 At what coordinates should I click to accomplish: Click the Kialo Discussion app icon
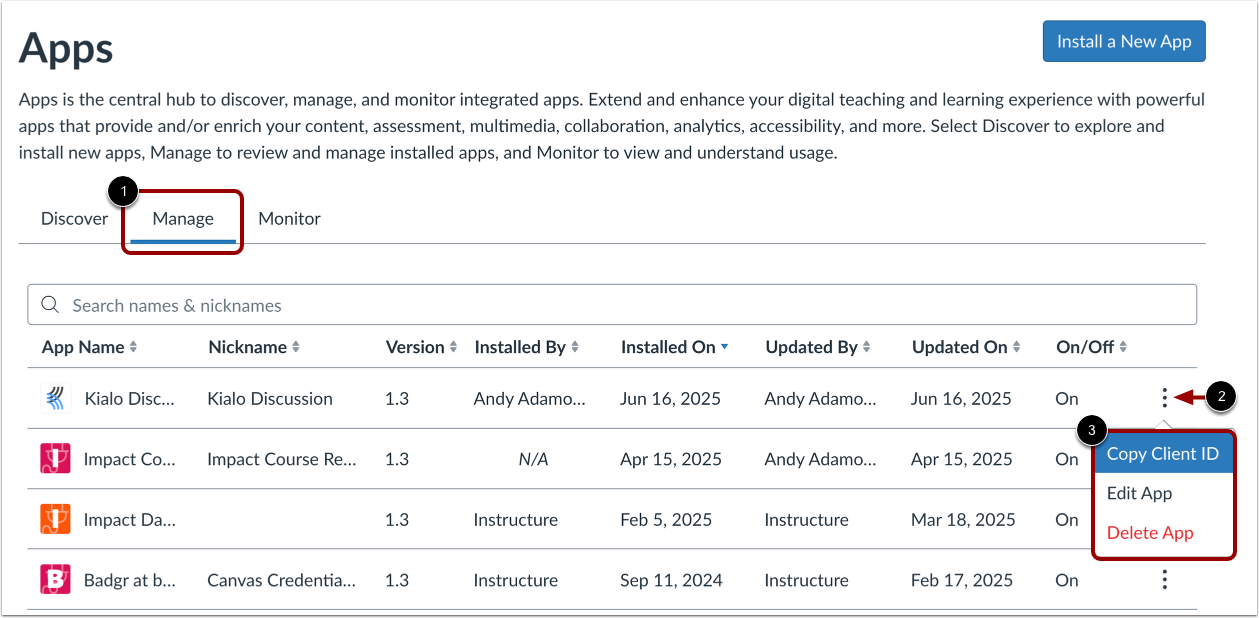point(54,399)
